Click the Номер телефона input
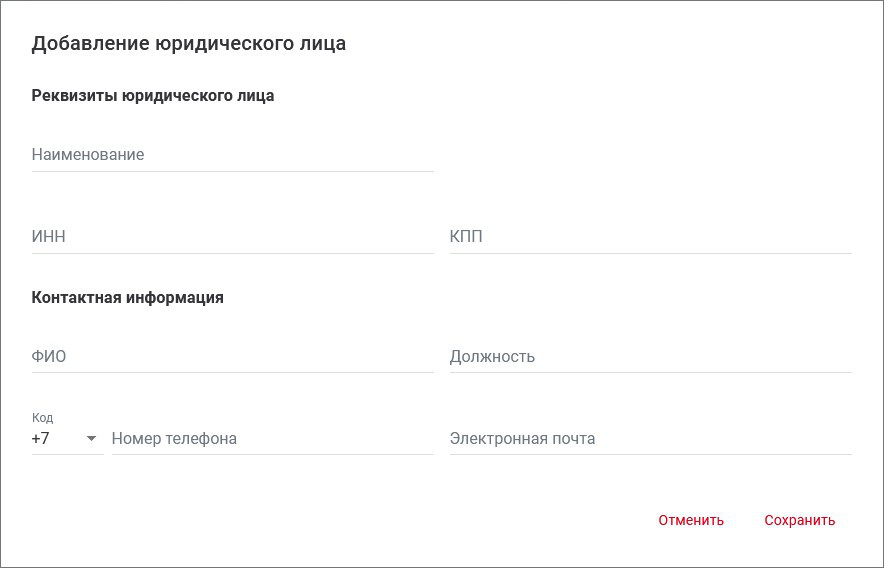 point(272,439)
